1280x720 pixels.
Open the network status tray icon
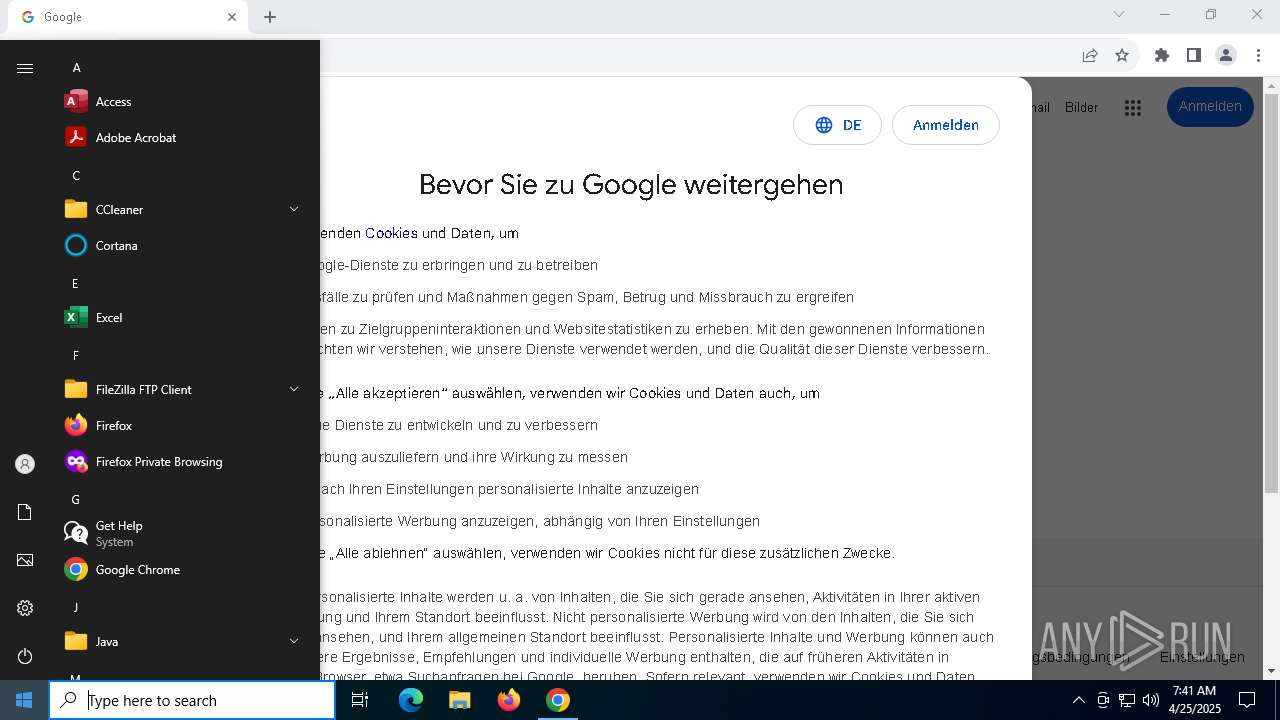pos(1127,700)
